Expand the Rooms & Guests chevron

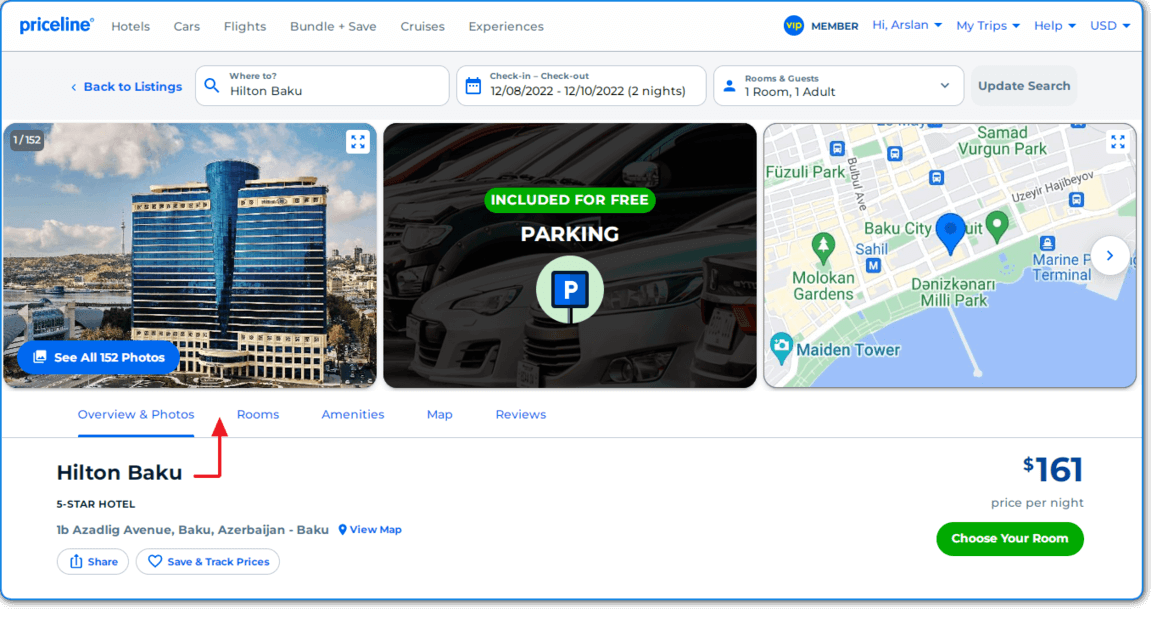pyautogui.click(x=944, y=85)
